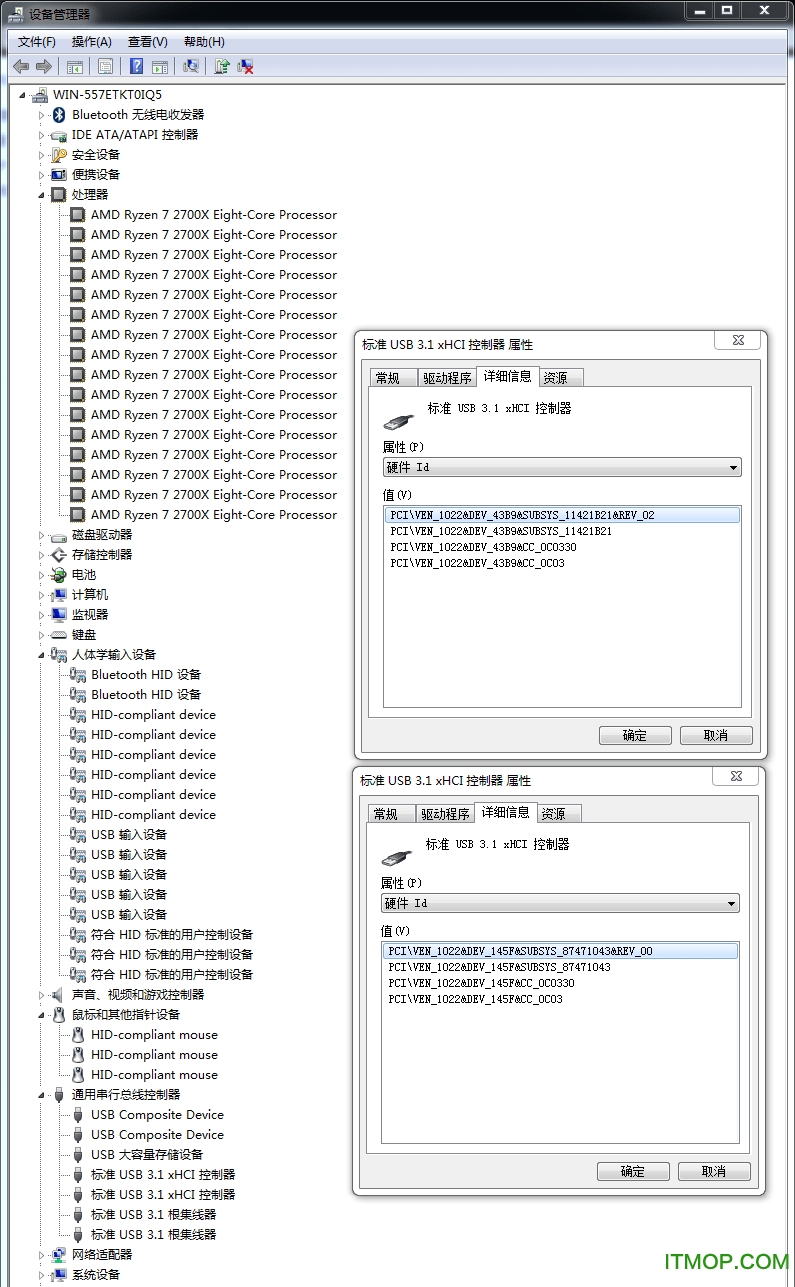Open the 文件(F) menu
Viewport: 795px width, 1287px height.
point(37,42)
